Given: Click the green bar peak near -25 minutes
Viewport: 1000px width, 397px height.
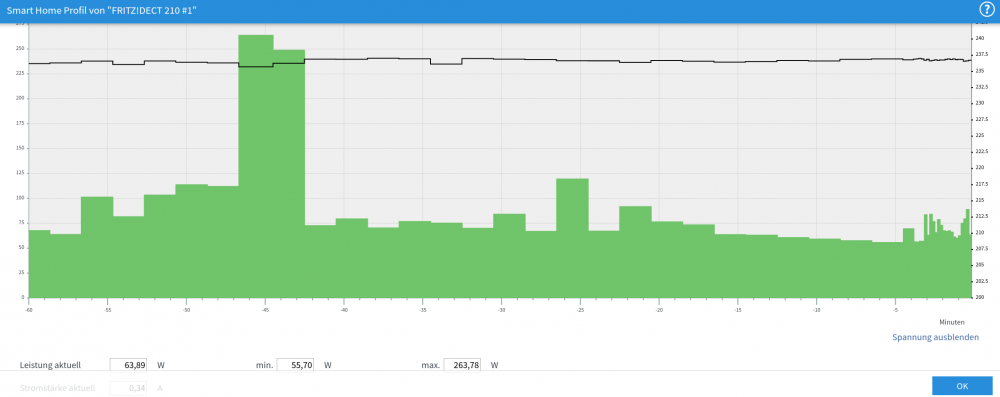Looking at the screenshot, I should (572, 237).
